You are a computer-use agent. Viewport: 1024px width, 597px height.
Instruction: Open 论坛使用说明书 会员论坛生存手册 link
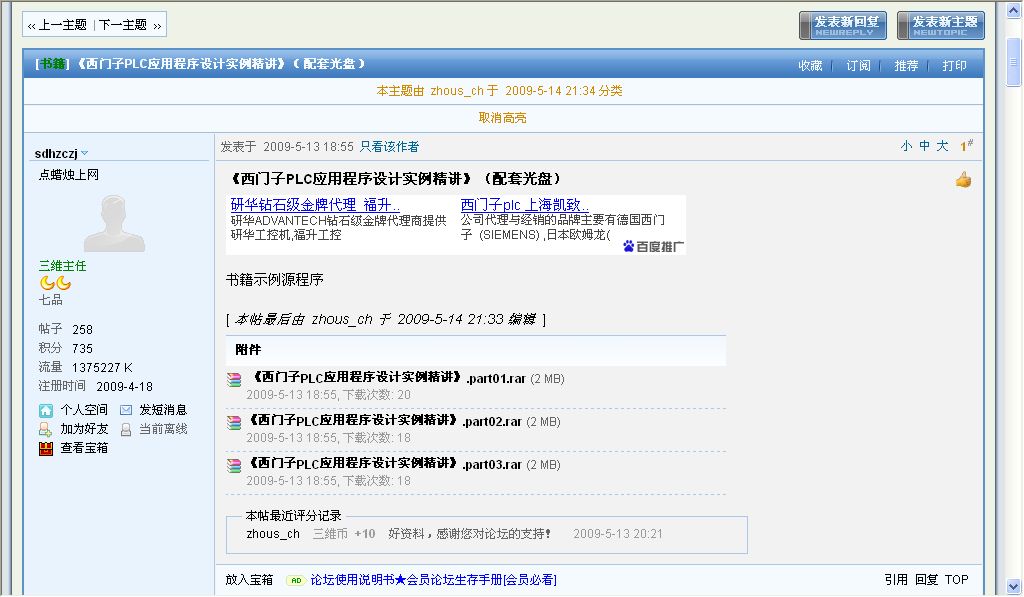click(x=434, y=579)
